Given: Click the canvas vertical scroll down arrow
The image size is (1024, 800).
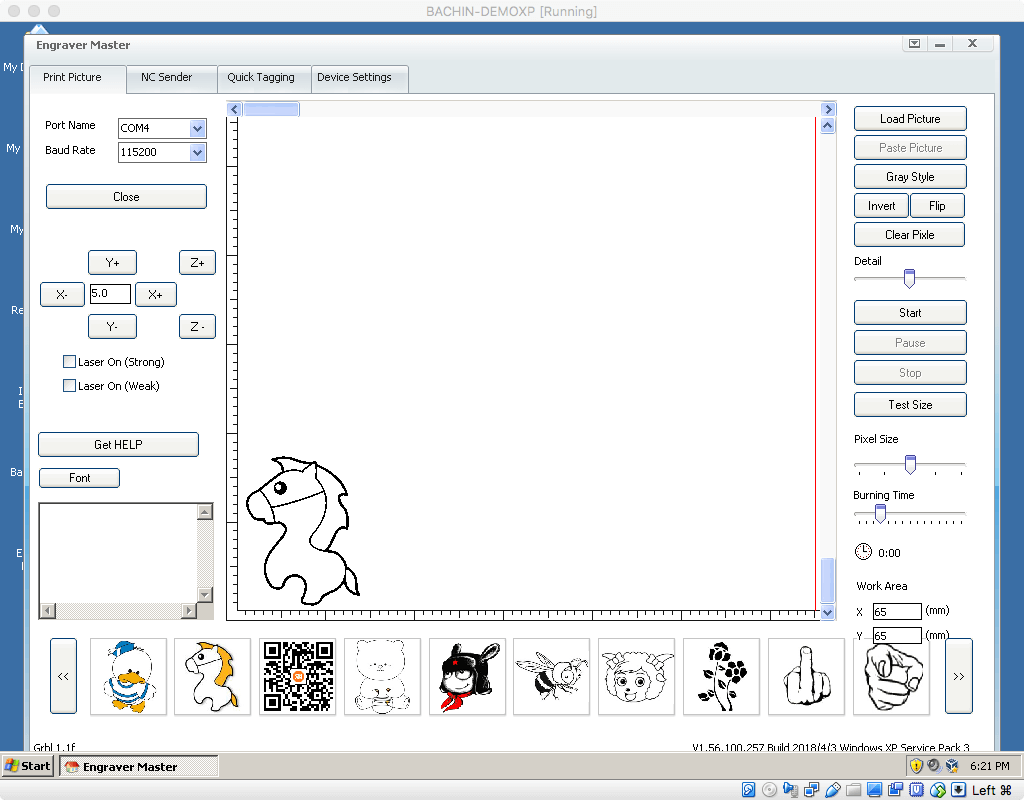Looking at the screenshot, I should pos(827,613).
